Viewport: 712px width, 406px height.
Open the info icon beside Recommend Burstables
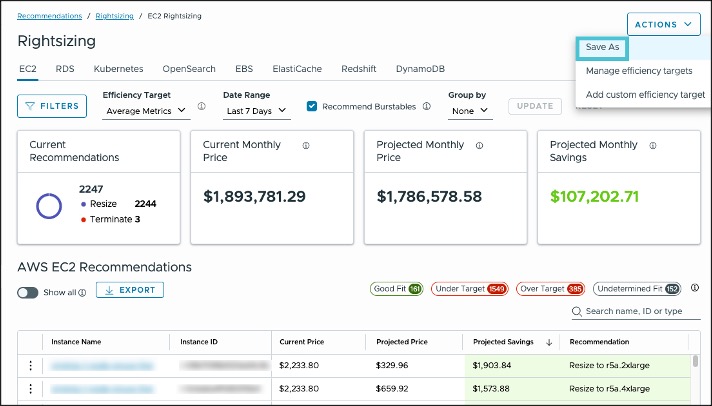point(426,106)
